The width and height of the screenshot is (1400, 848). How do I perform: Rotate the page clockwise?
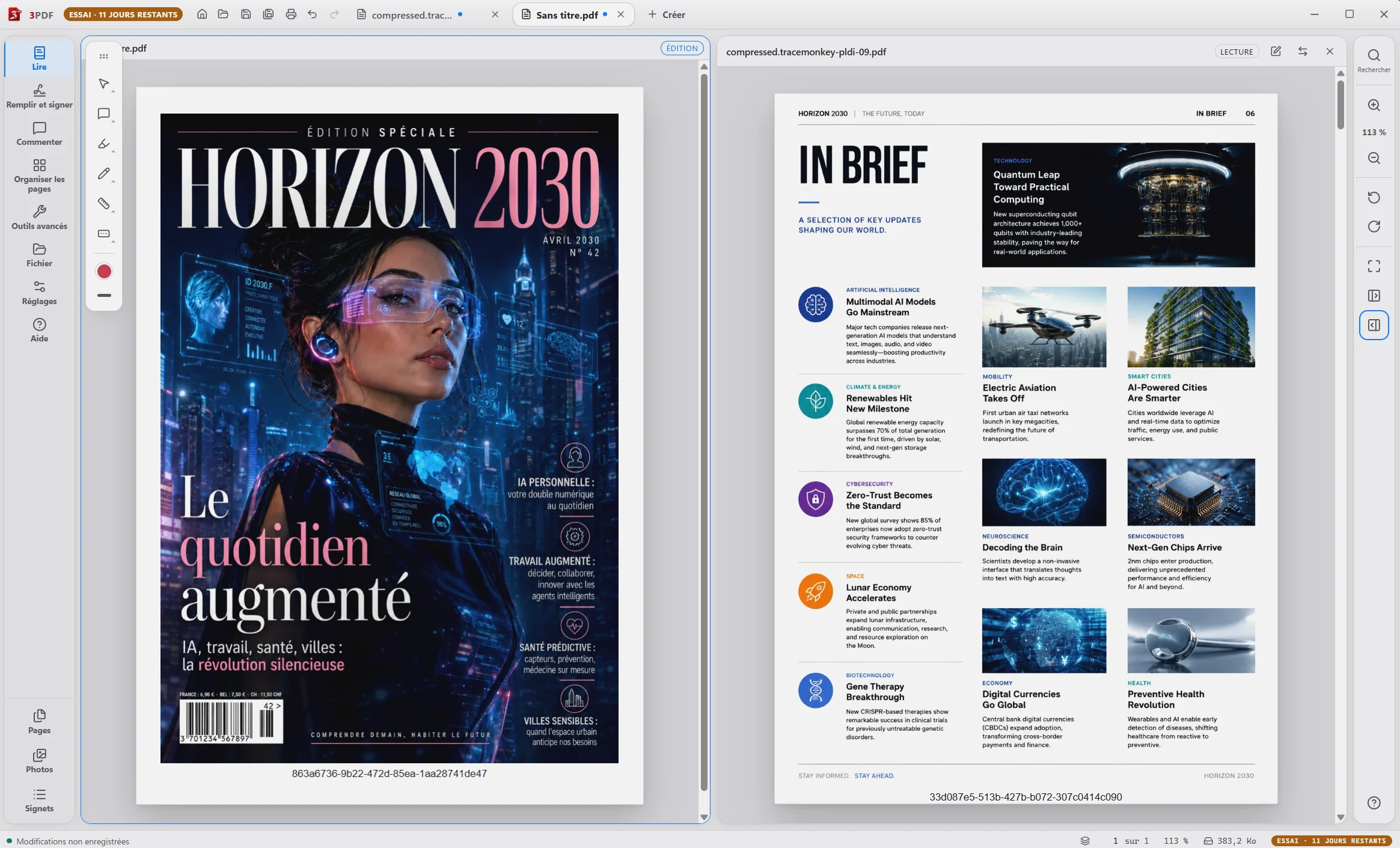pos(1374,227)
